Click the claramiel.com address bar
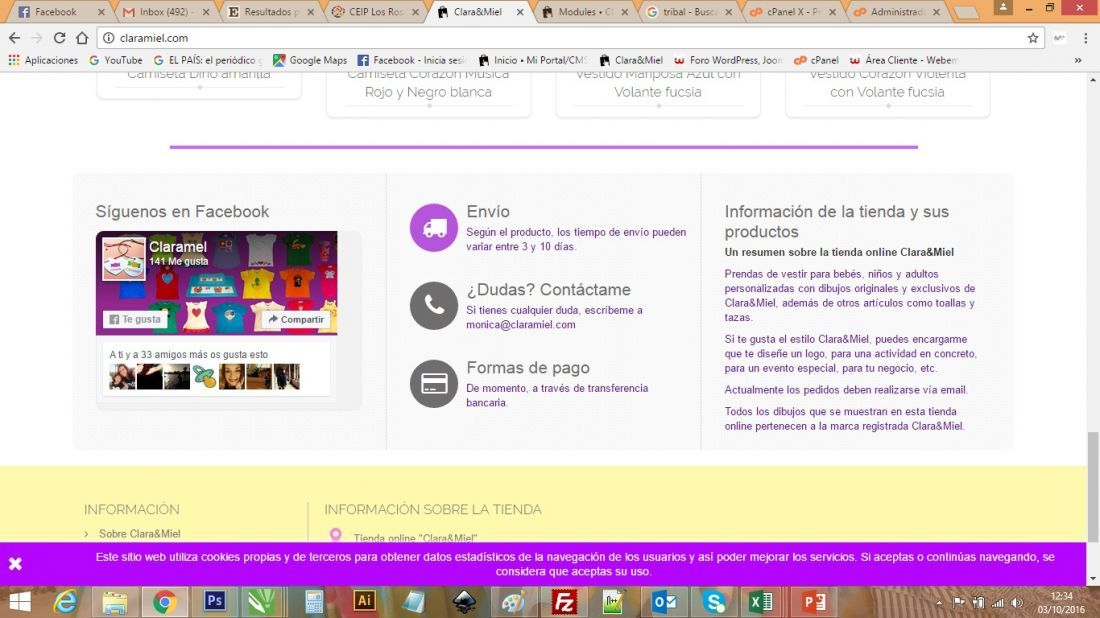The width and height of the screenshot is (1100, 618). (561, 38)
